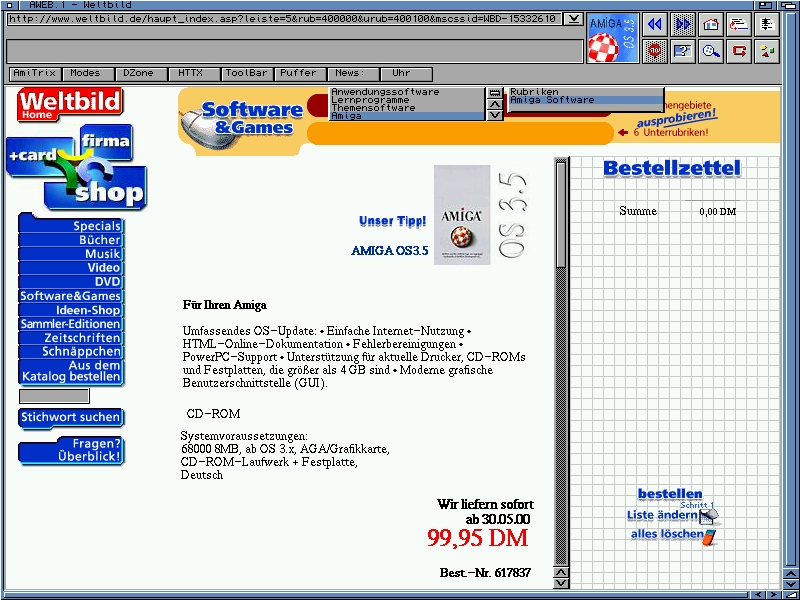Viewport: 800px width, 600px height.
Task: Click the Modes toolbar button
Action: [88, 73]
